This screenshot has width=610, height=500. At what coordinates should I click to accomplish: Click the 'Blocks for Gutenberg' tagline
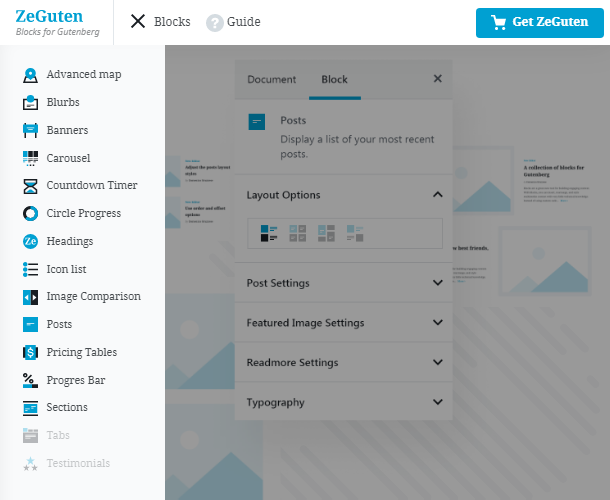point(58,32)
